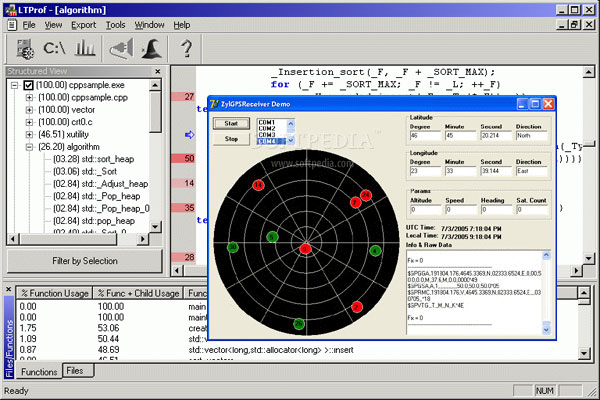Select COM4 in the port list
600x400 pixels.
pos(268,142)
